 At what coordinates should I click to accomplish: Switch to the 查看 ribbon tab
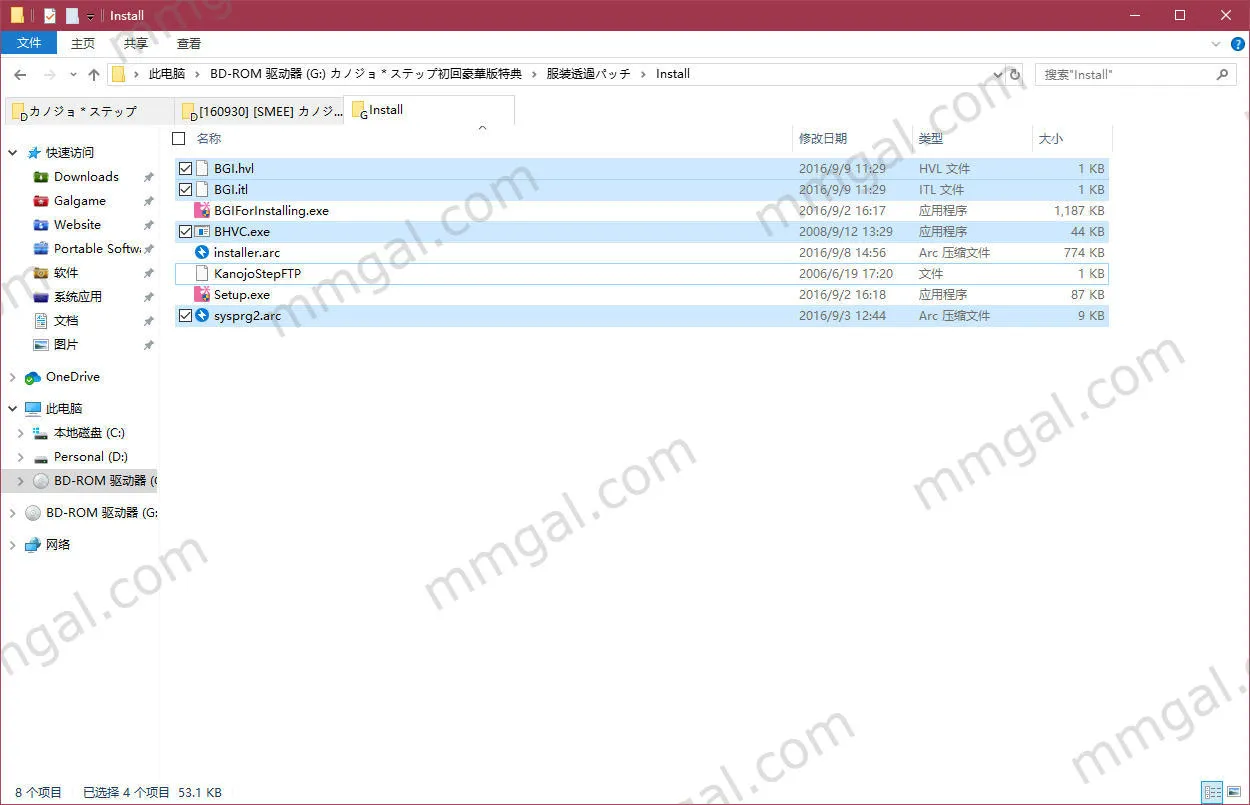[188, 43]
